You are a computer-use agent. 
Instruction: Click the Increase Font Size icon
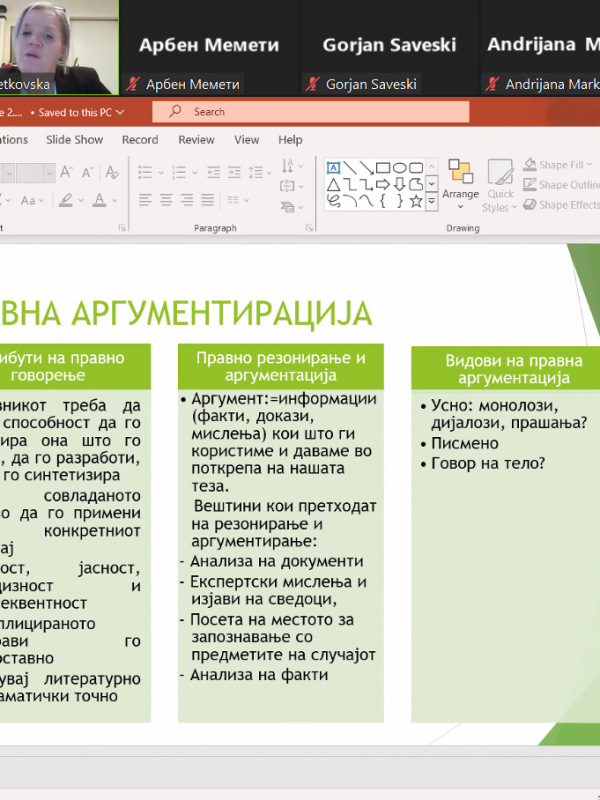pyautogui.click(x=66, y=172)
